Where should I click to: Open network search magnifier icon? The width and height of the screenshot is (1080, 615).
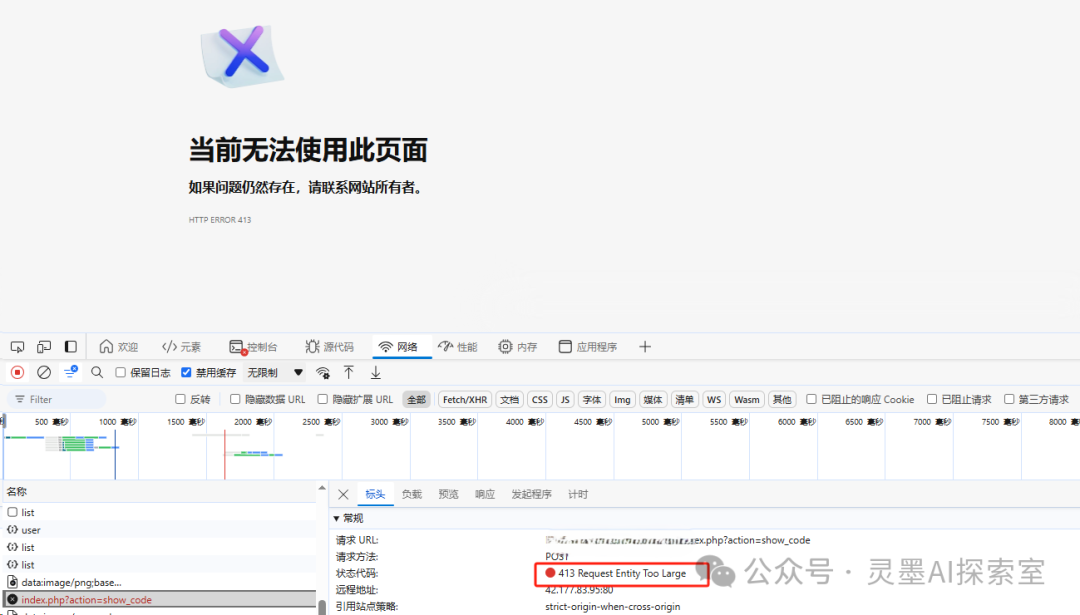(x=97, y=373)
